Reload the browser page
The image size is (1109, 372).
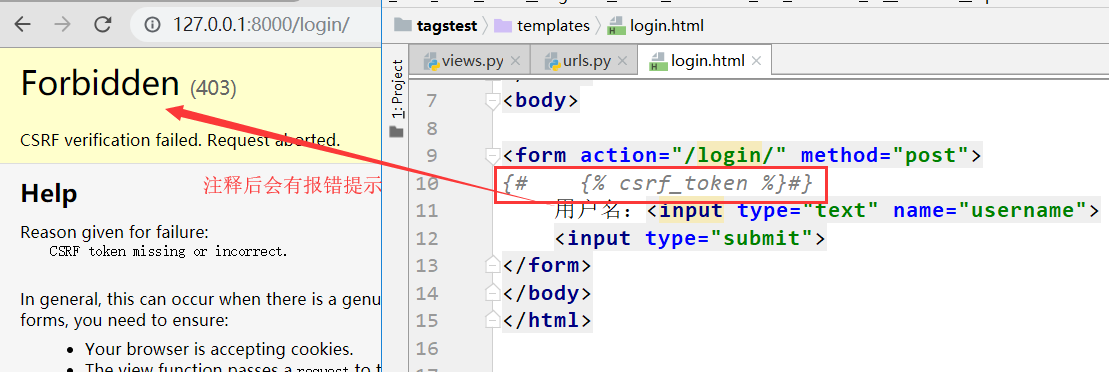pyautogui.click(x=103, y=25)
